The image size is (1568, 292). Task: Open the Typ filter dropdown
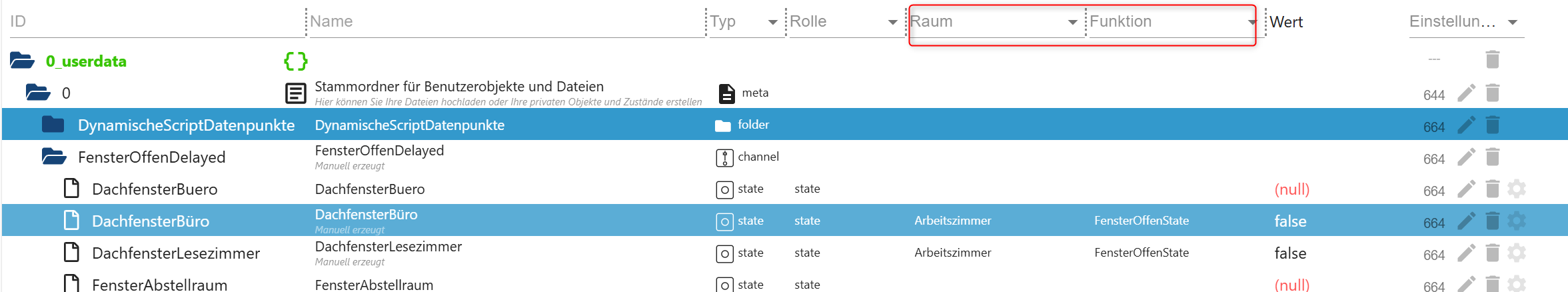[772, 22]
